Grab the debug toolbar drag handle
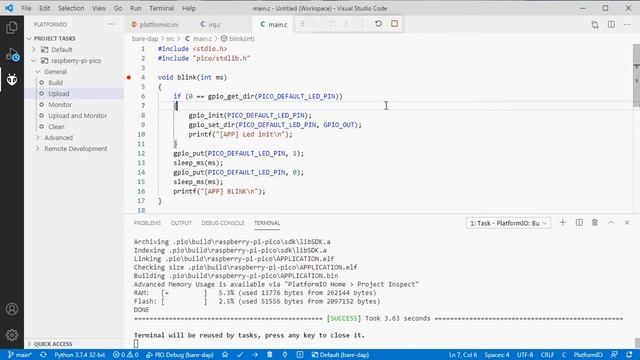This screenshot has width=640, height=360. [302, 24]
